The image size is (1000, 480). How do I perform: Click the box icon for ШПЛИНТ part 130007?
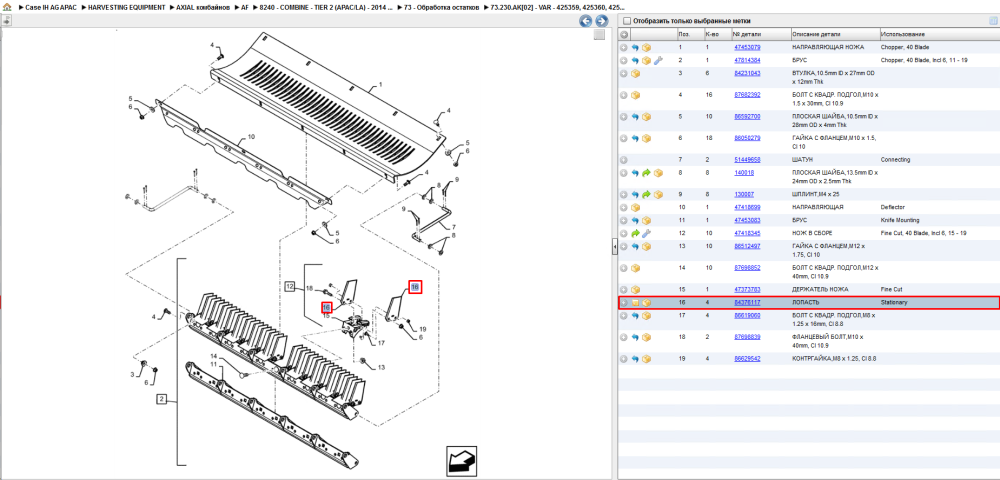pyautogui.click(x=658, y=194)
